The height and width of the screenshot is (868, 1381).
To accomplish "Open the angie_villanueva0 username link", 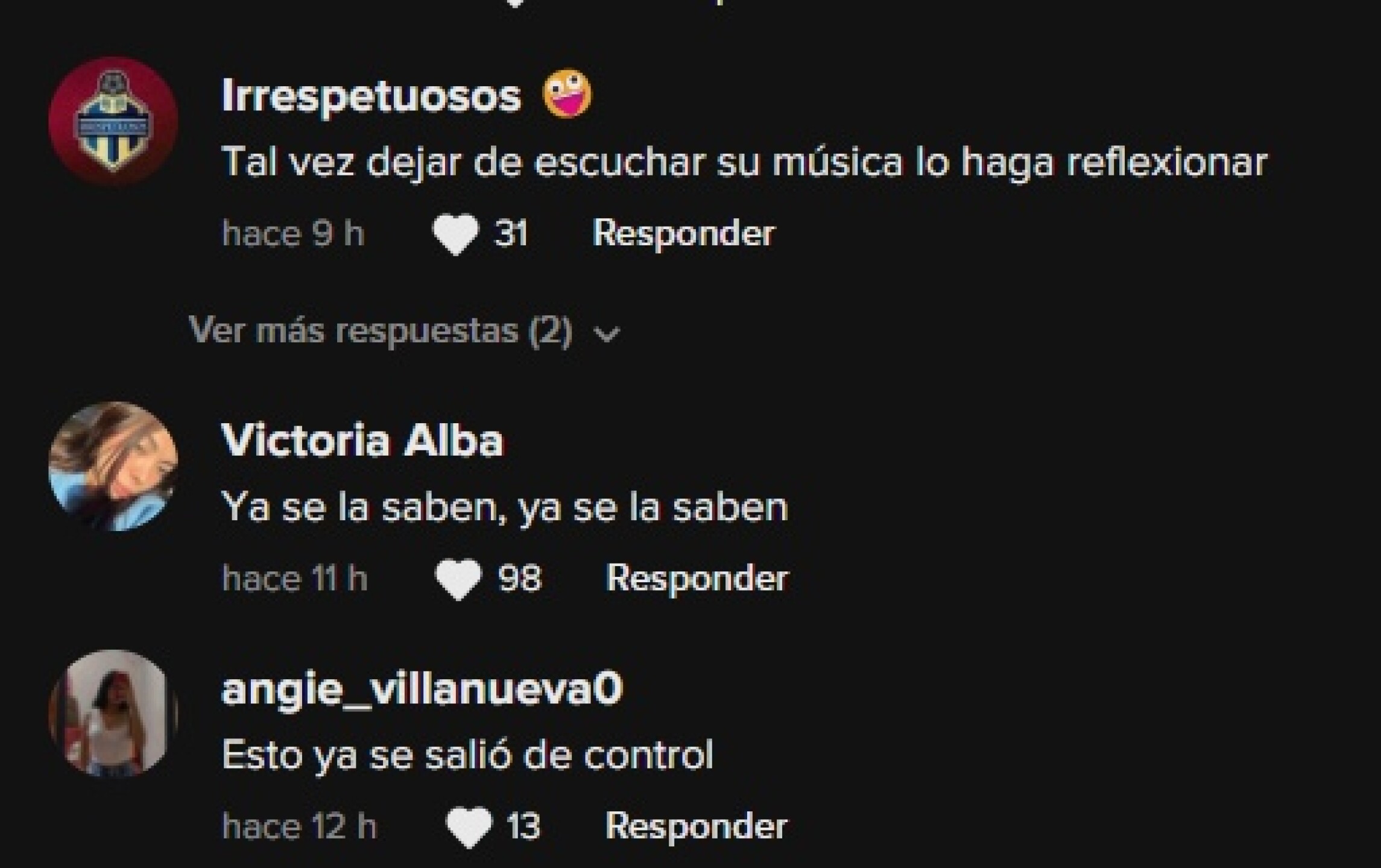I will 422,690.
